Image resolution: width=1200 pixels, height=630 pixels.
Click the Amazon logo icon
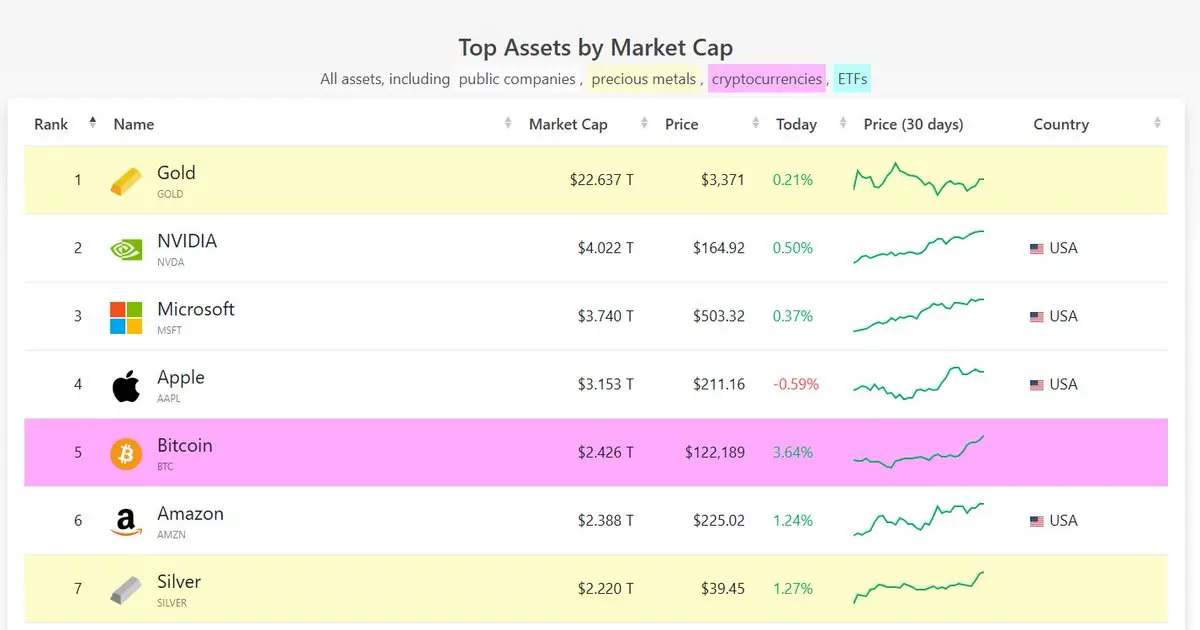(x=126, y=521)
